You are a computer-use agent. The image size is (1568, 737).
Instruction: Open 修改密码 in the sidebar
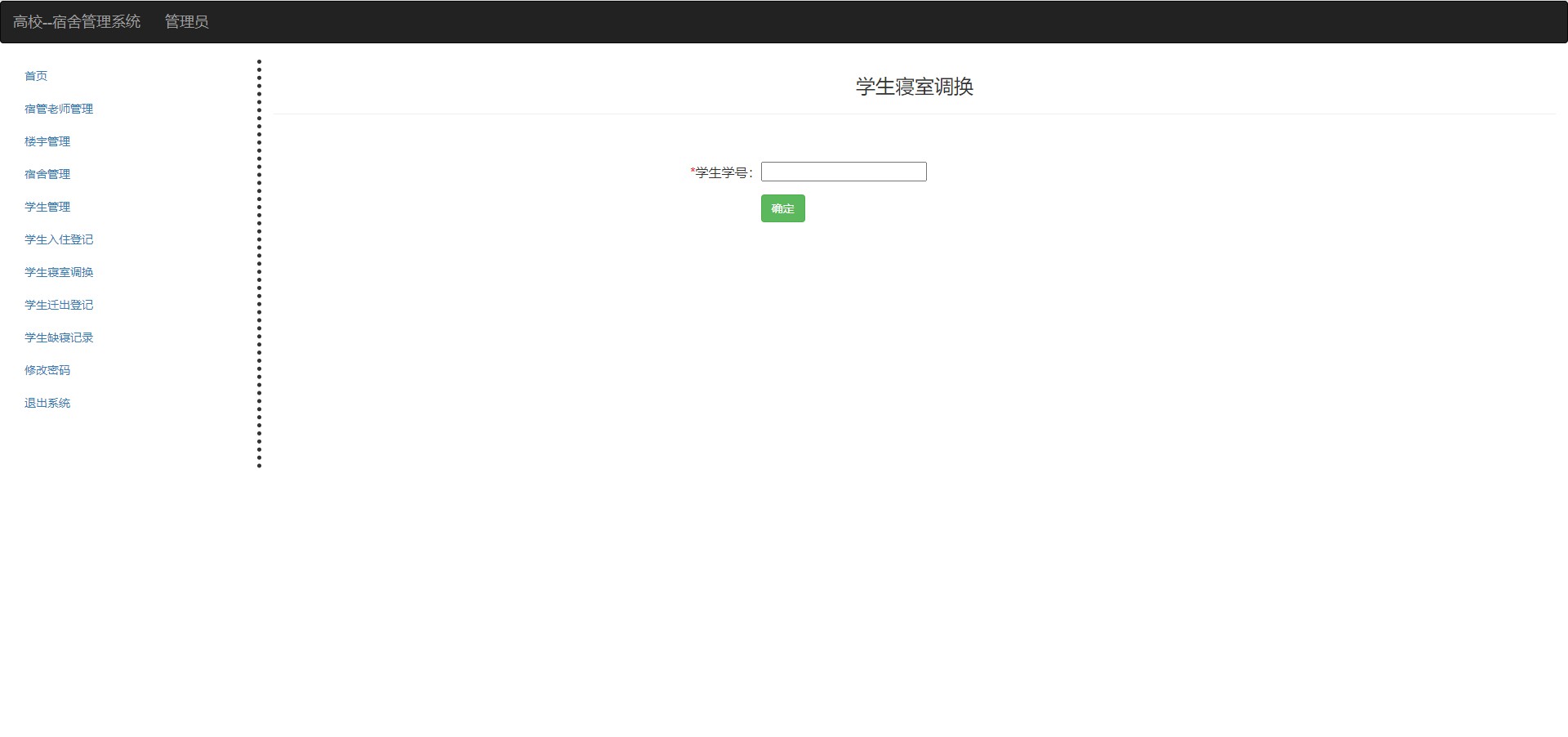coord(47,370)
